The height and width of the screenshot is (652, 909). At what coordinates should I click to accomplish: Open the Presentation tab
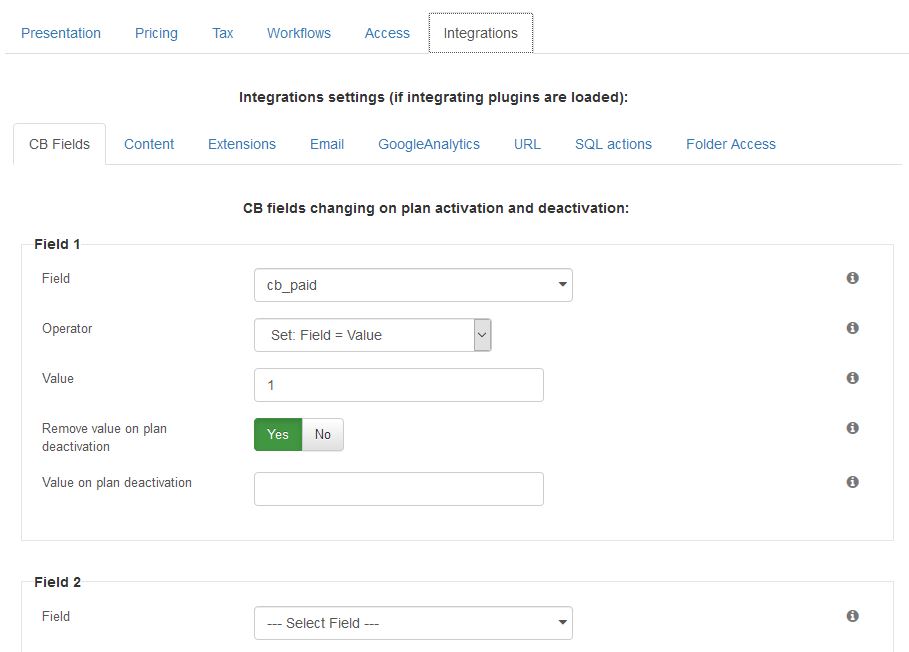coord(61,33)
